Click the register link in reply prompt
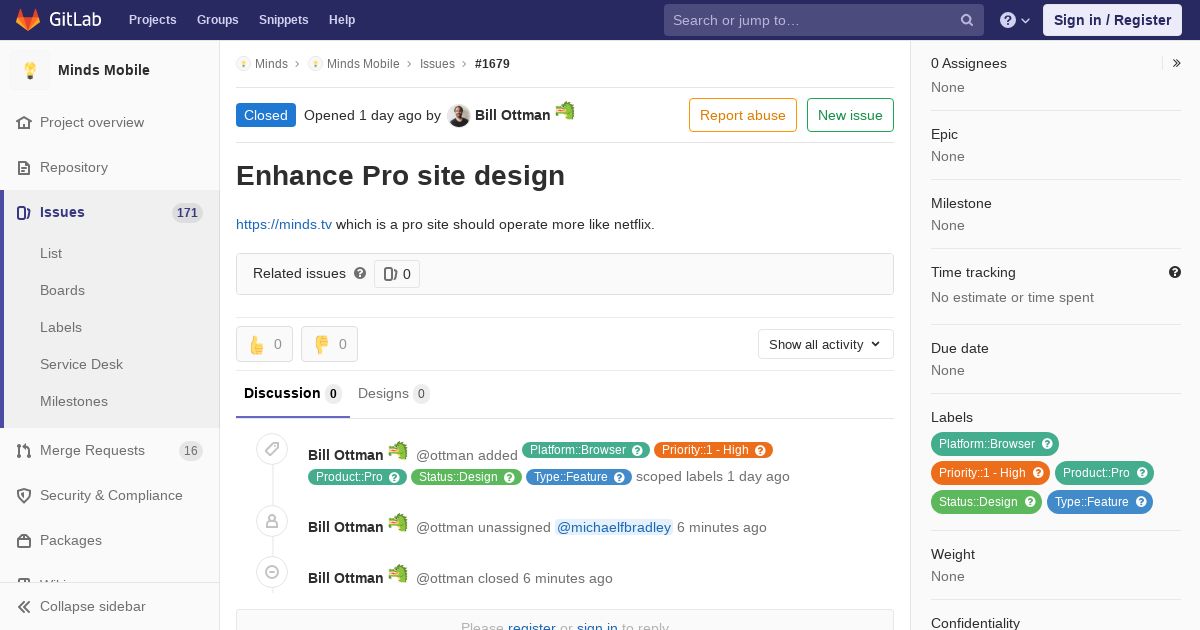Image resolution: width=1200 pixels, height=630 pixels. 532,626
